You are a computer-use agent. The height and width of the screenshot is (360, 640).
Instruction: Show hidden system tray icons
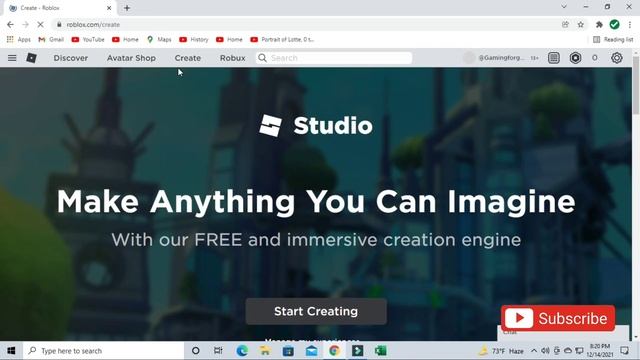click(534, 351)
